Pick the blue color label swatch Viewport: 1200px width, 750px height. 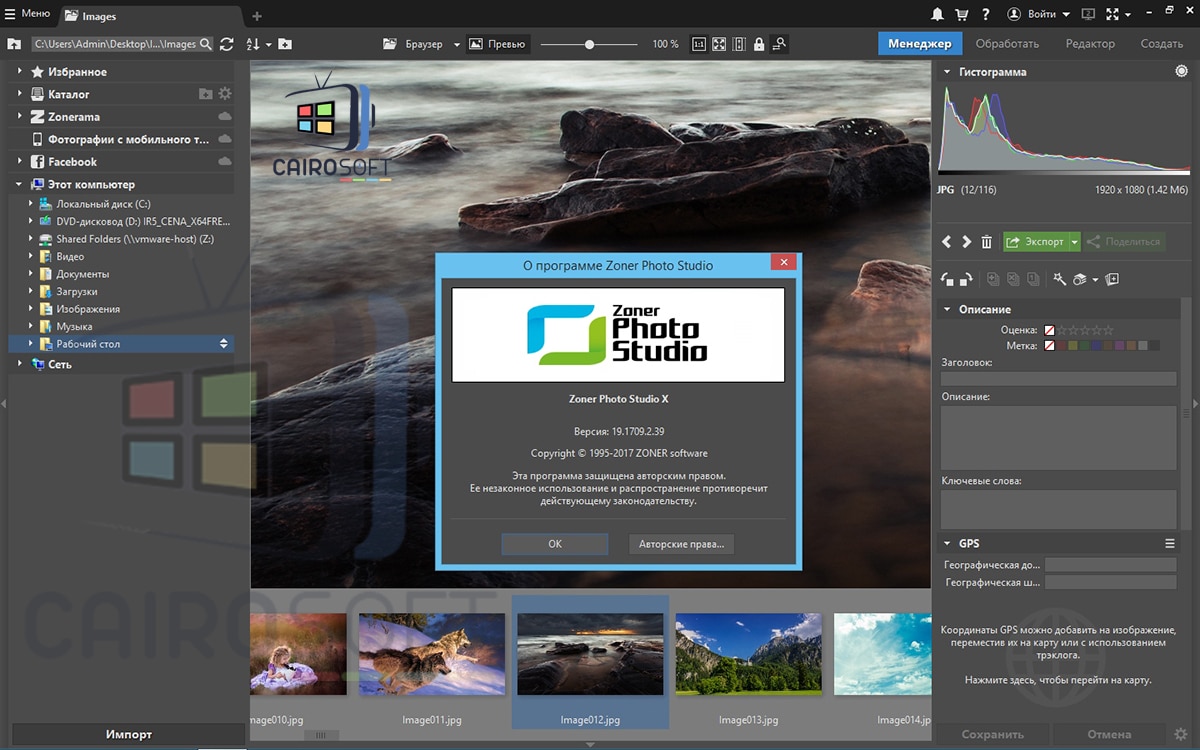click(x=1097, y=346)
